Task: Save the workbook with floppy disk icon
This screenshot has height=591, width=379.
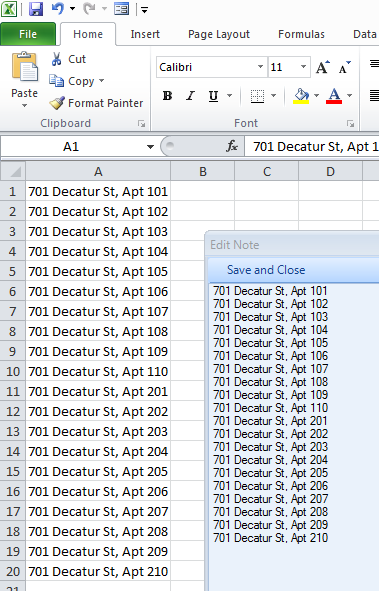Action: (36, 9)
